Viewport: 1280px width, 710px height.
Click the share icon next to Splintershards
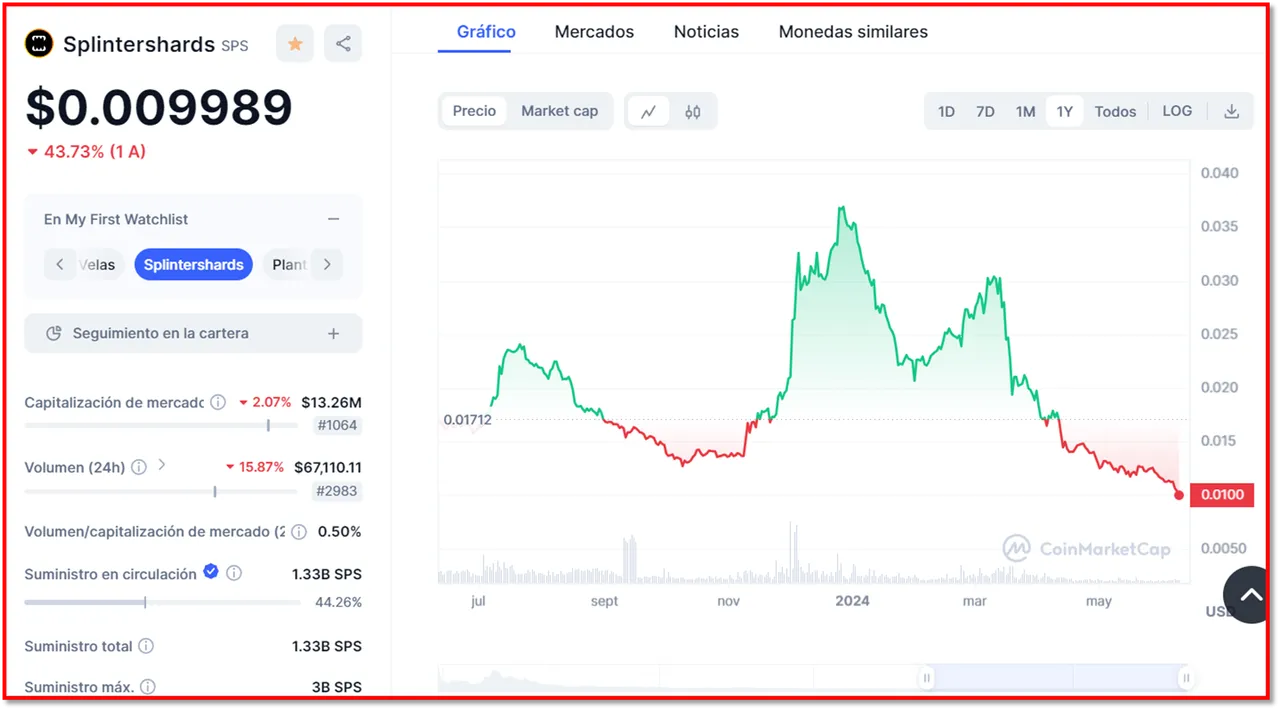coord(343,44)
